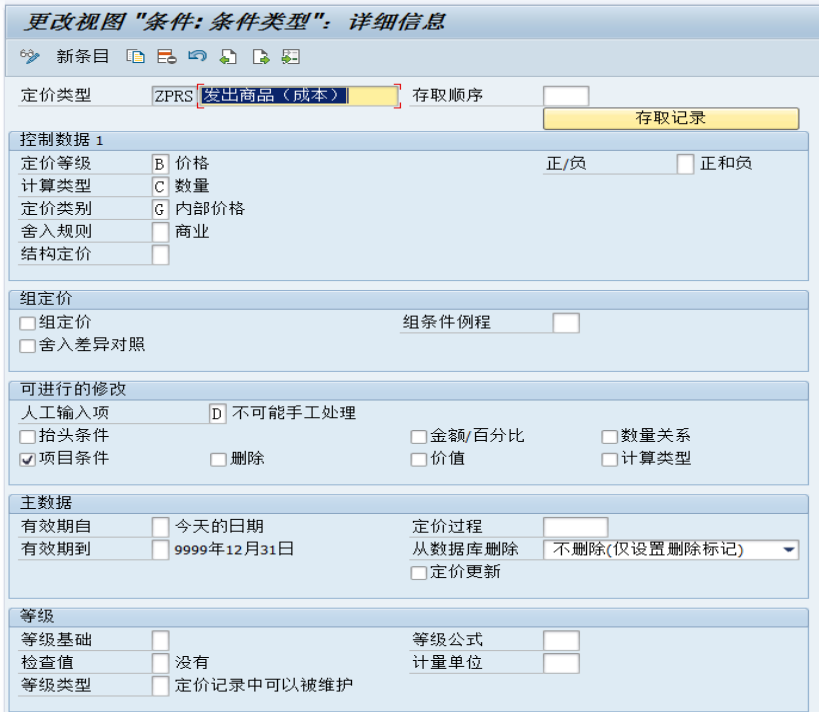Click the undo change arrow icon
819x712 pixels.
point(197,56)
